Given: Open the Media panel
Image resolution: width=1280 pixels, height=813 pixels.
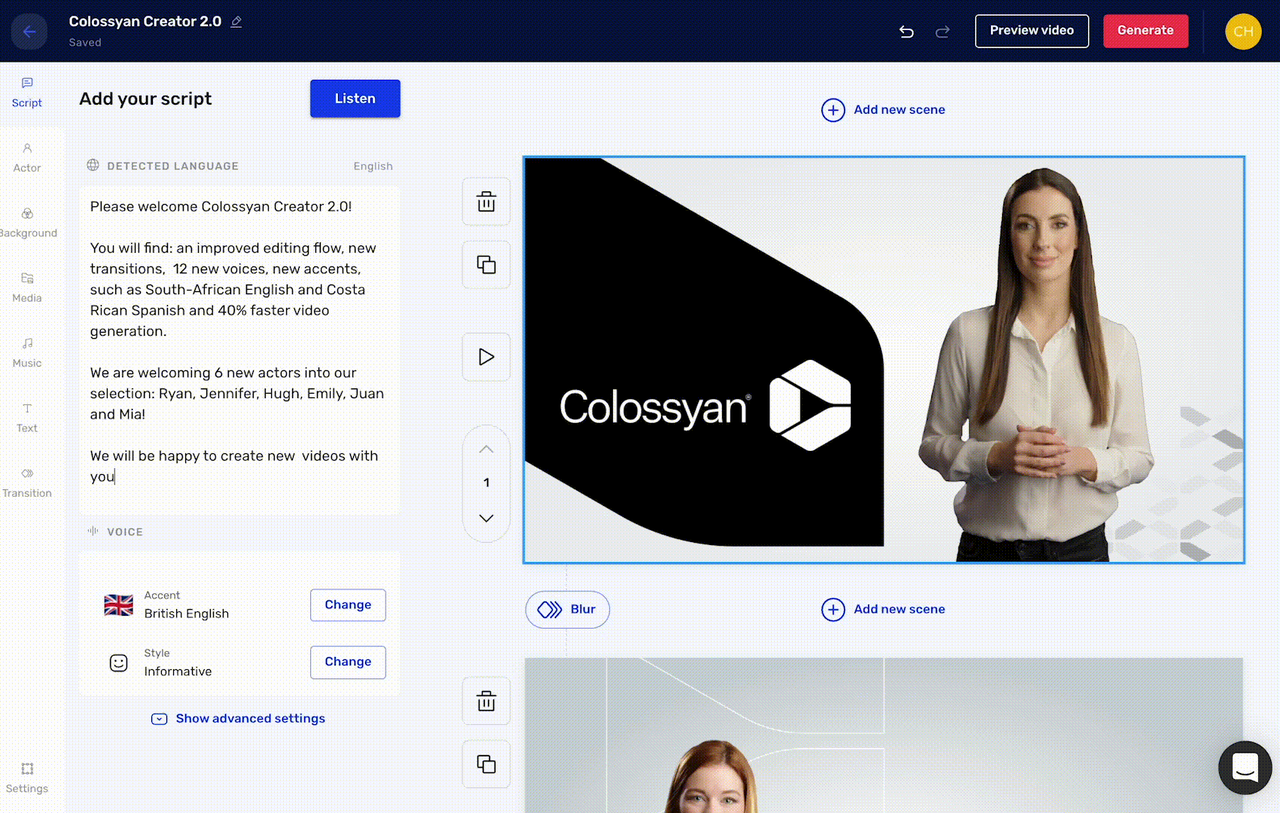Looking at the screenshot, I should pyautogui.click(x=27, y=288).
